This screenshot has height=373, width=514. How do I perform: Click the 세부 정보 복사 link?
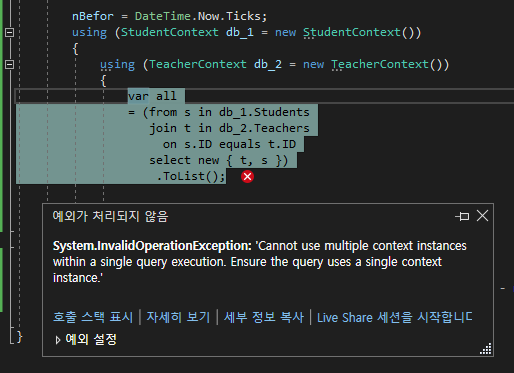[x=264, y=317]
